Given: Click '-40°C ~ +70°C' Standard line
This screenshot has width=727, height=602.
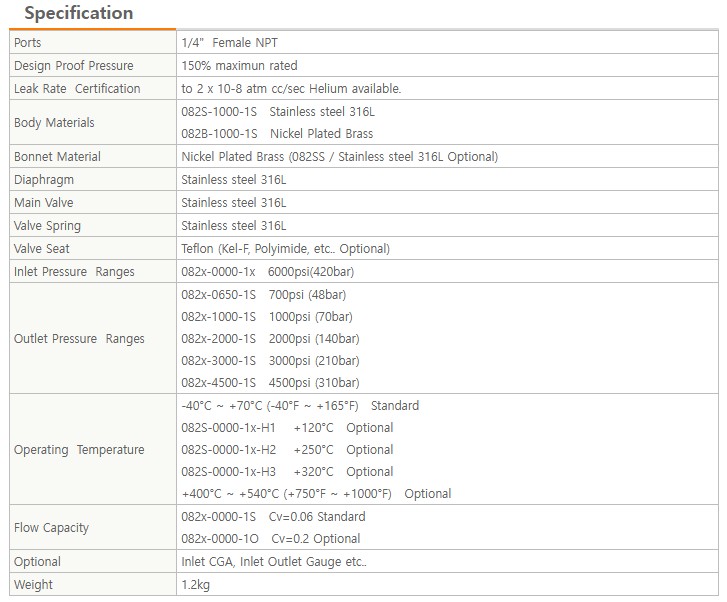Looking at the screenshot, I should 300,406.
